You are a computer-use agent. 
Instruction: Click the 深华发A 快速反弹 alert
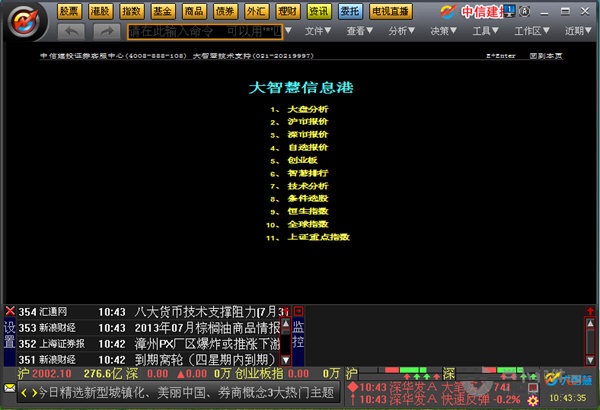tap(440, 400)
